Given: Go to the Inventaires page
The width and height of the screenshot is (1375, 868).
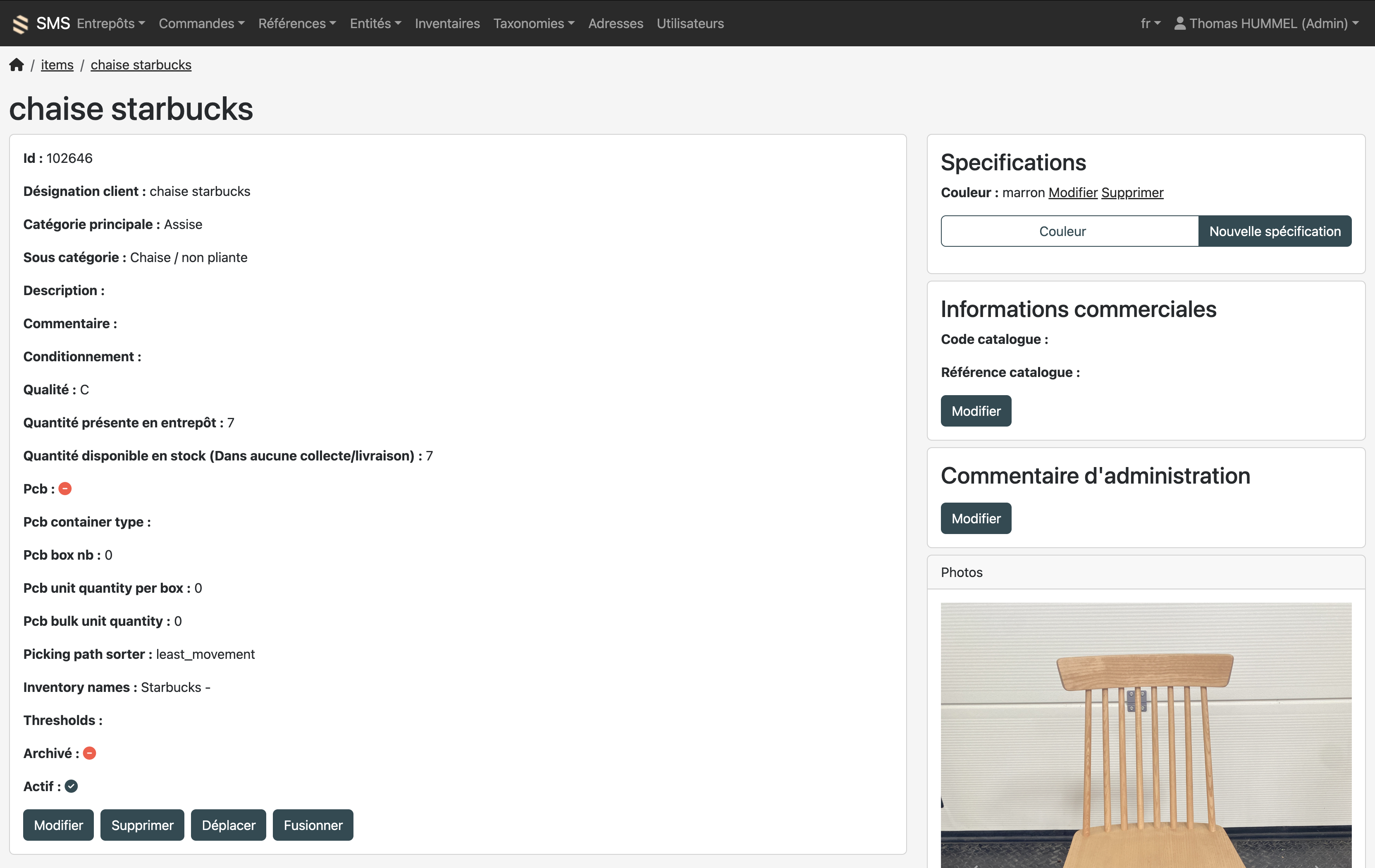Looking at the screenshot, I should click(x=447, y=24).
